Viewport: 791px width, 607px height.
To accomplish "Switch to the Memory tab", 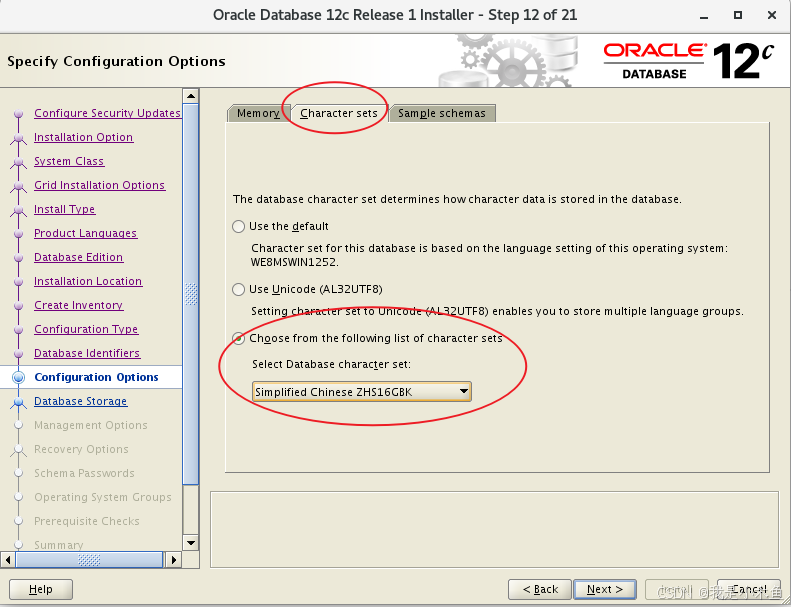I will [258, 114].
